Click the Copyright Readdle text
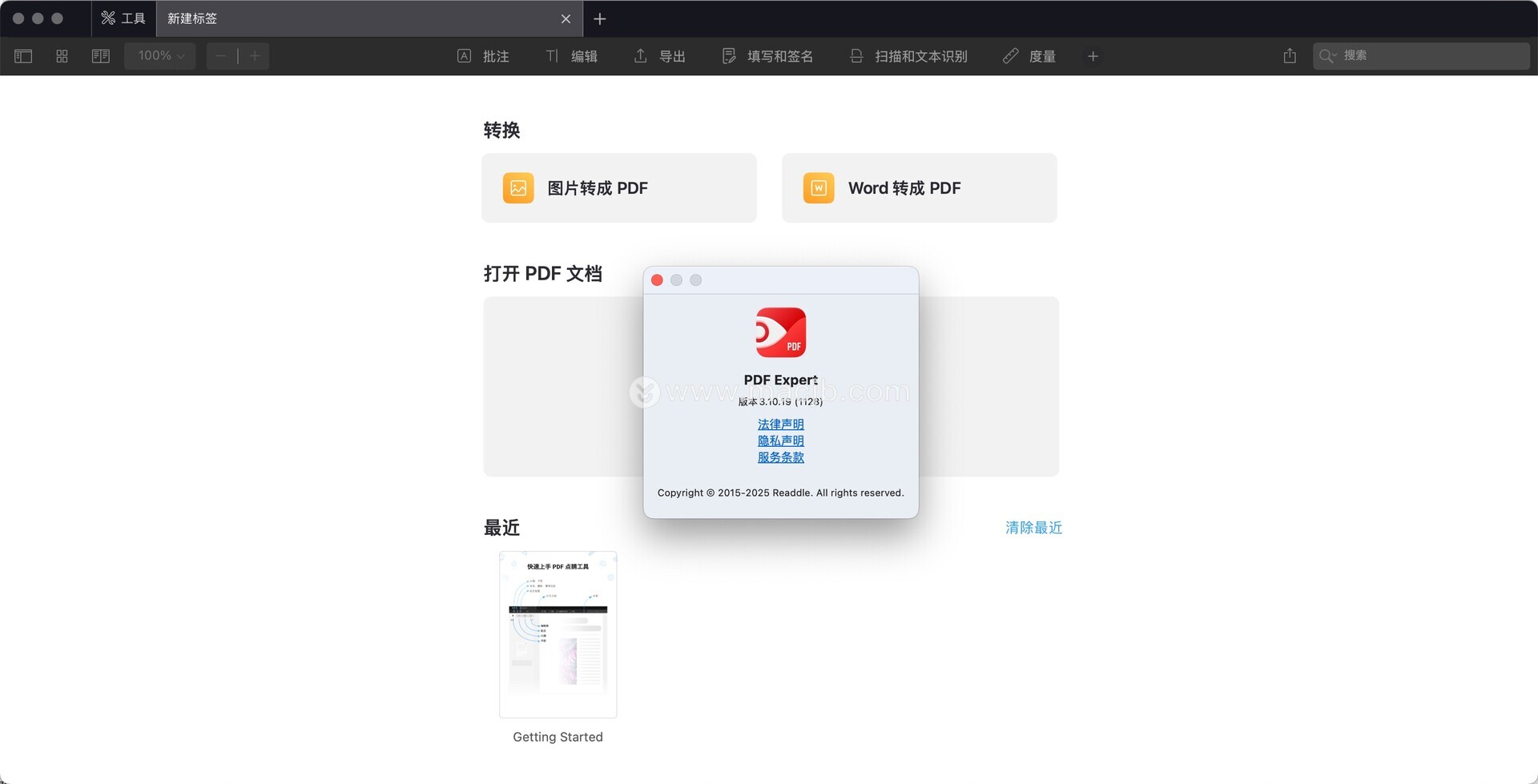 781,493
